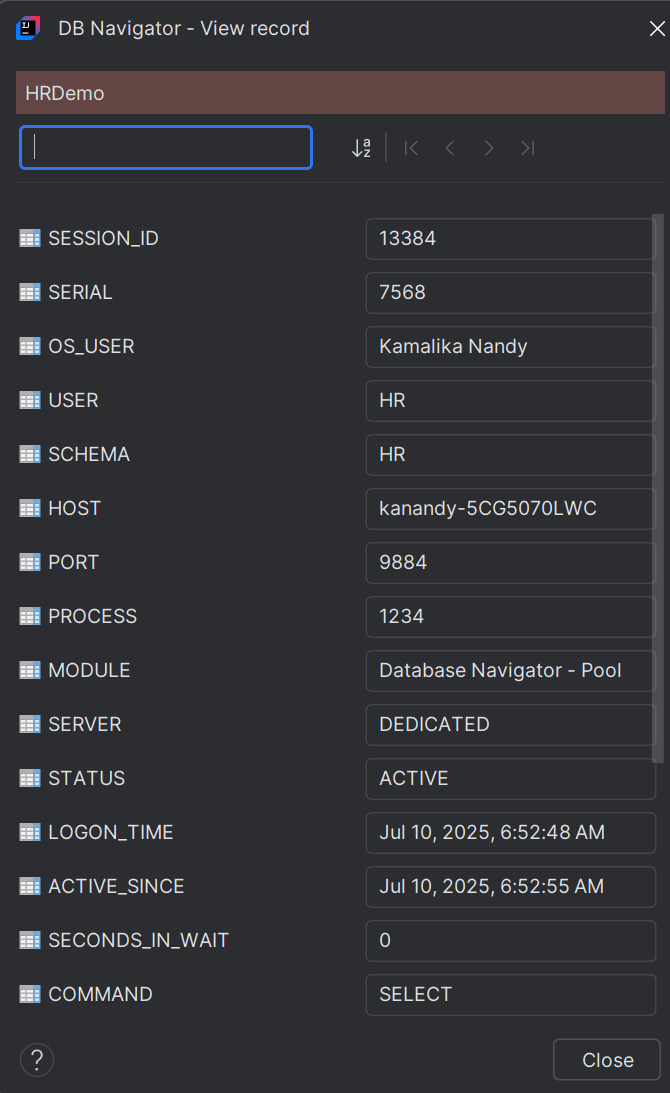The image size is (670, 1093).
Task: Click the HRDemo connection header
Action: click(x=340, y=93)
